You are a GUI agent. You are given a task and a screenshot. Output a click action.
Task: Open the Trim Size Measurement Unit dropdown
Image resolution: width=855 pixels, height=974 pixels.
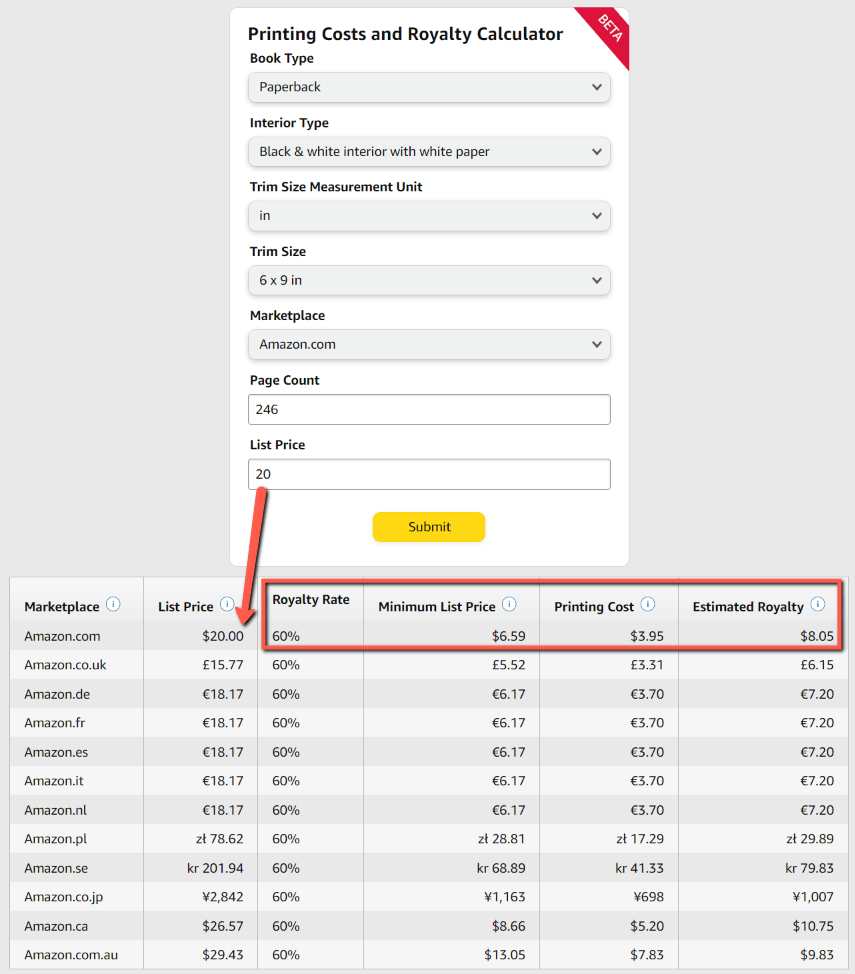pyautogui.click(x=429, y=216)
